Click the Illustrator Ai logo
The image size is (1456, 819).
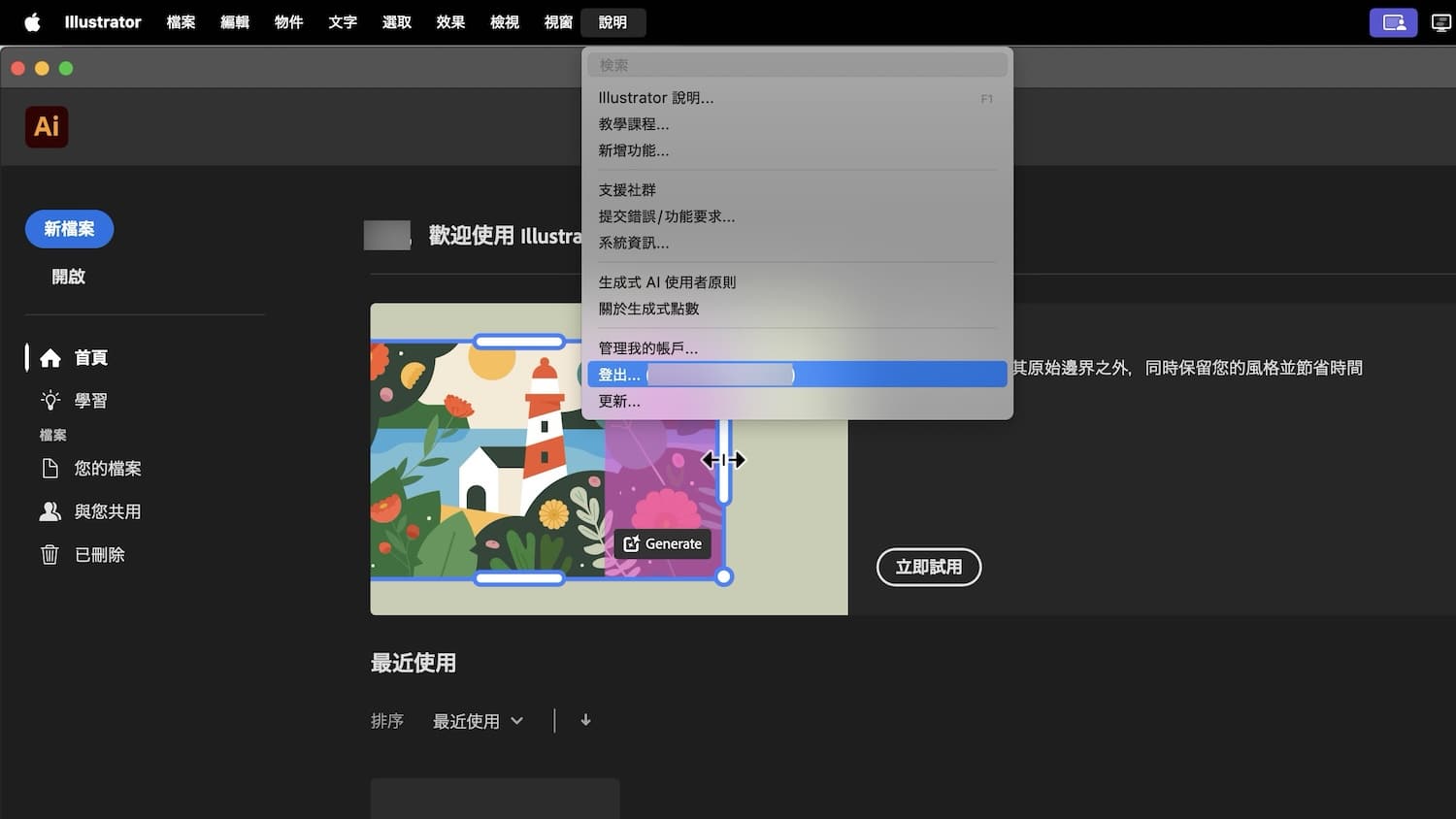click(46, 126)
